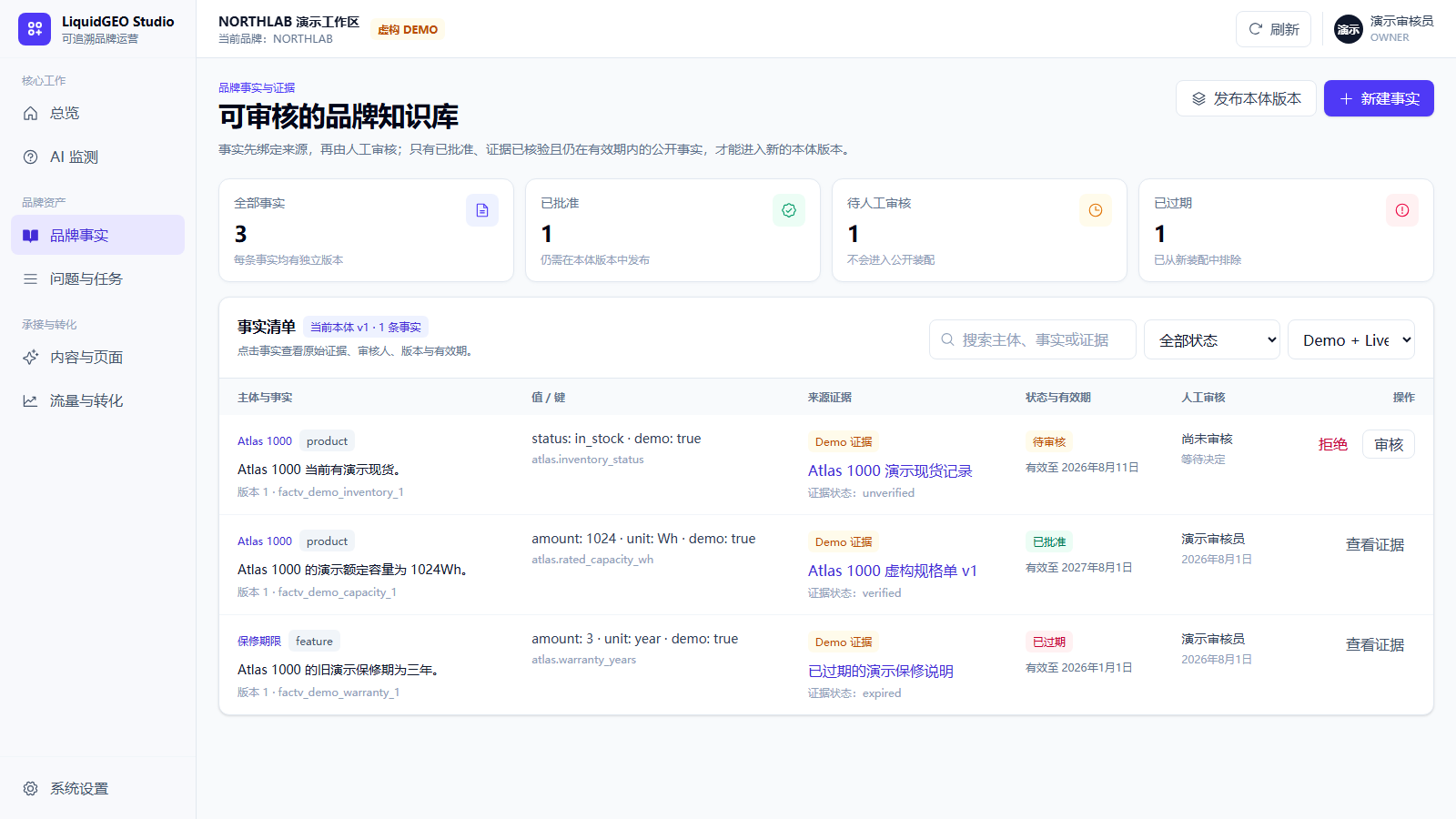Viewport: 1456px width, 819px height.
Task: Go to 总览 in the sidebar
Action: click(x=97, y=113)
